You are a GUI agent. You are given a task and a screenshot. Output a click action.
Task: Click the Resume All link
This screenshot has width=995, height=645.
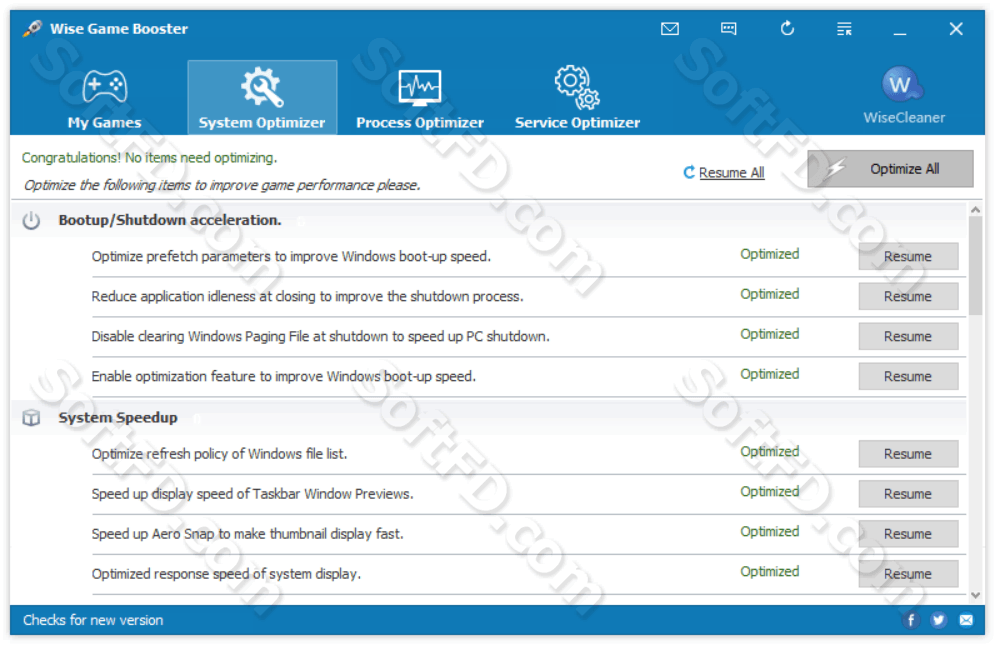click(x=731, y=173)
